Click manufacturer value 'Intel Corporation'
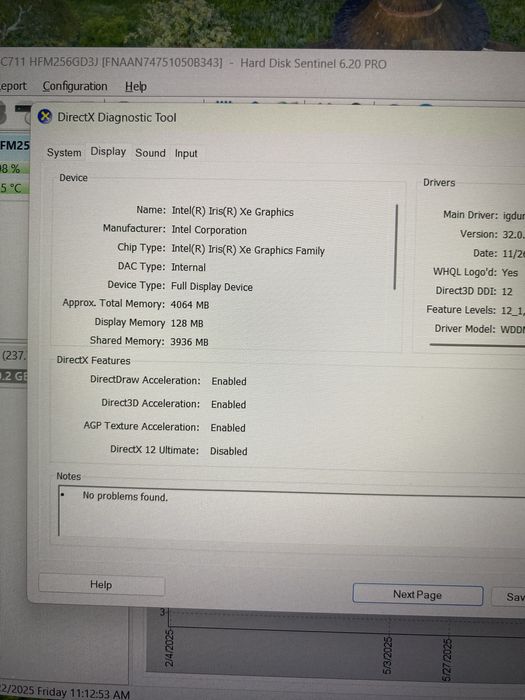 coord(209,230)
